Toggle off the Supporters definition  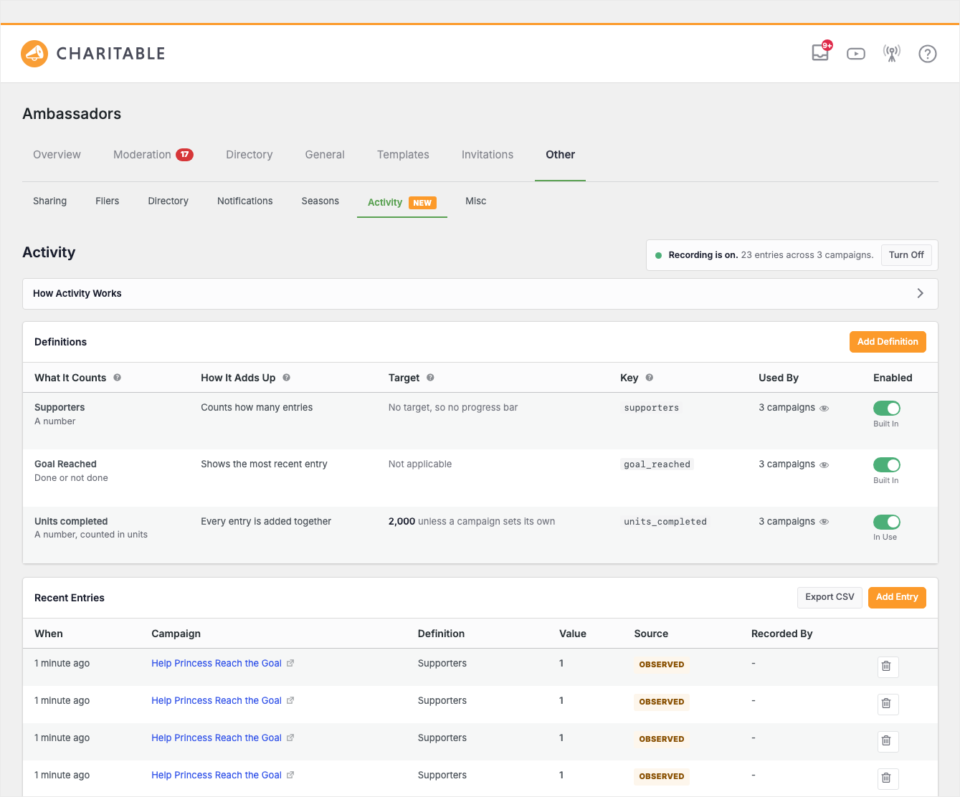point(886,408)
